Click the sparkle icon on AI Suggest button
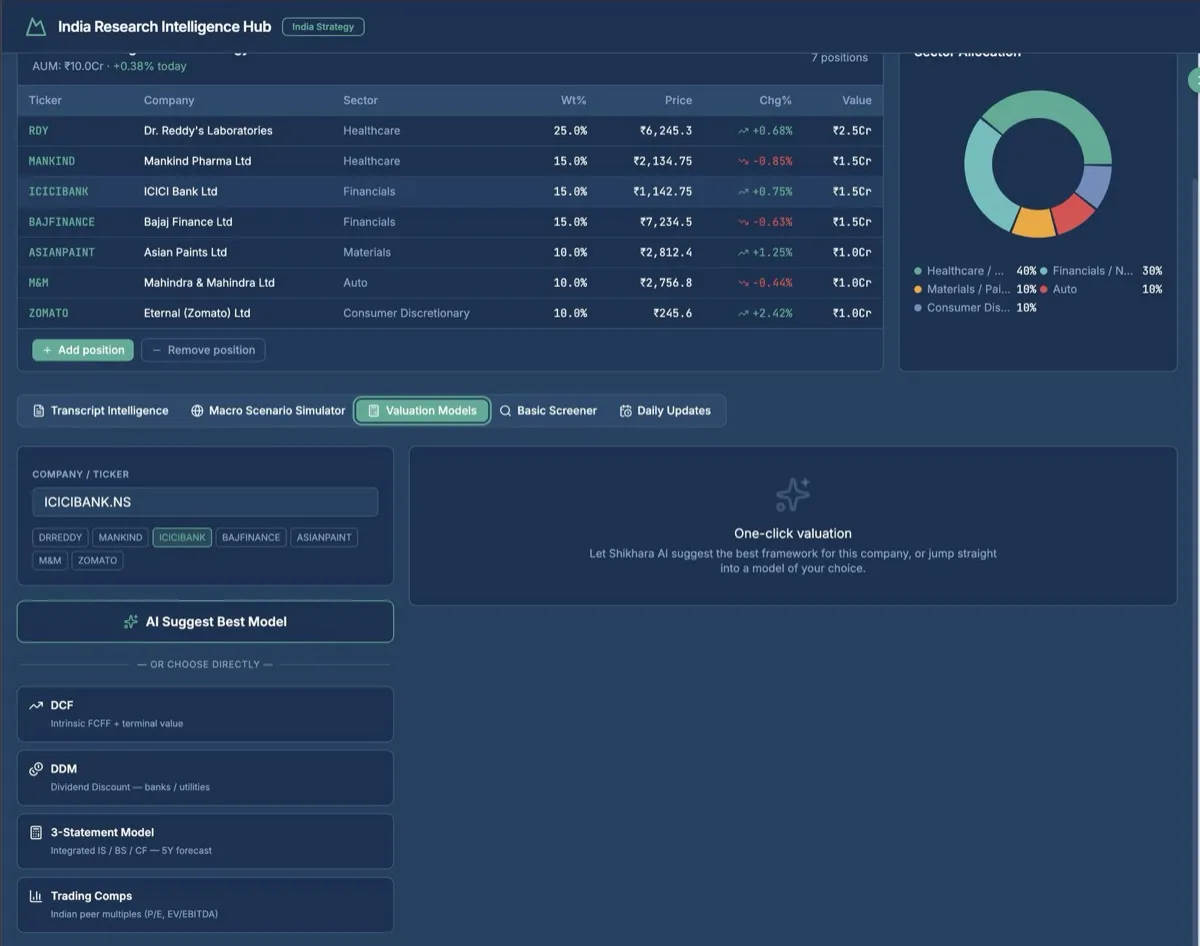The height and width of the screenshot is (946, 1200). tap(131, 622)
